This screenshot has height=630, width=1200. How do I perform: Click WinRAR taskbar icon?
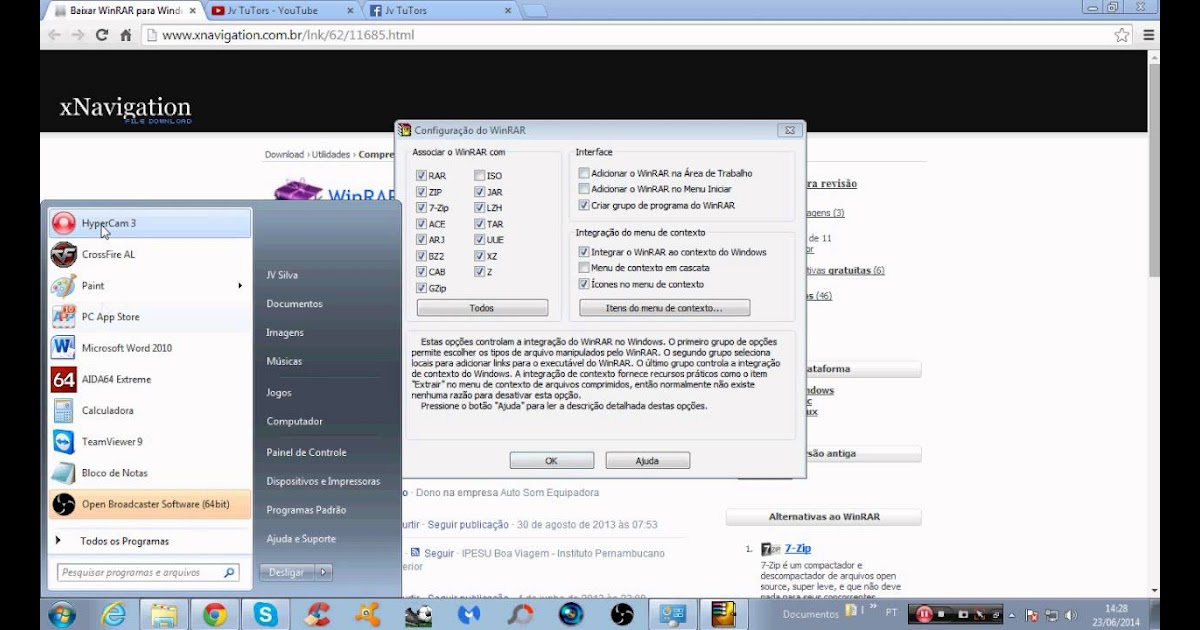pyautogui.click(x=723, y=614)
